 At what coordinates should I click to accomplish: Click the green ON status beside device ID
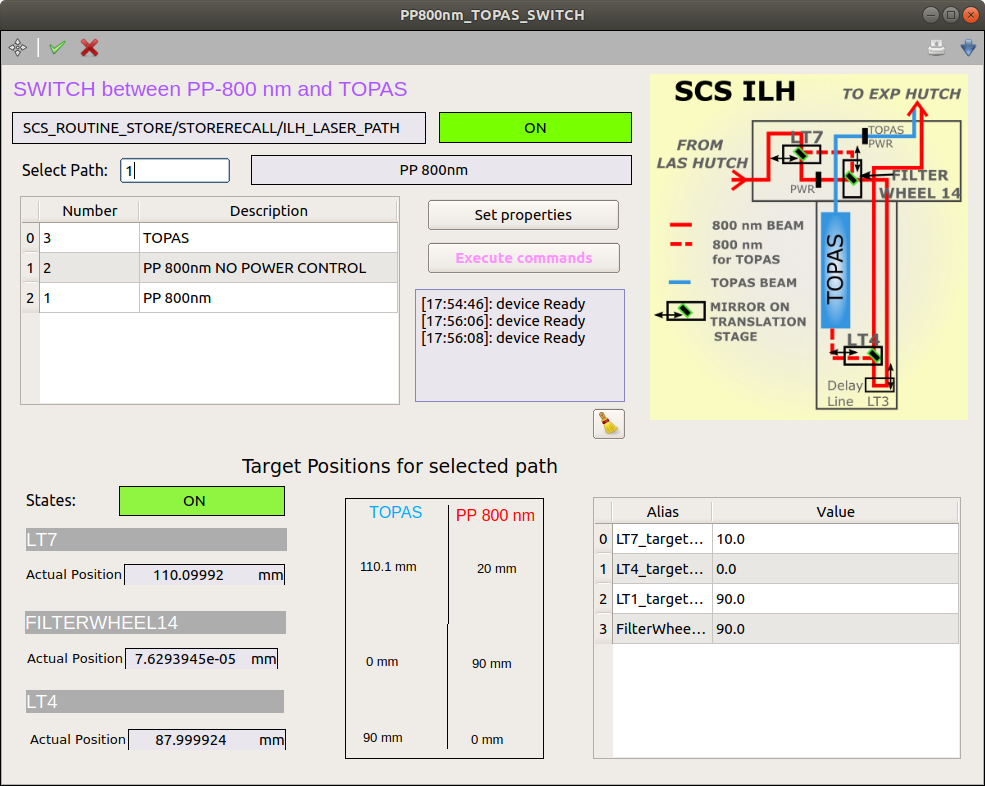535,128
